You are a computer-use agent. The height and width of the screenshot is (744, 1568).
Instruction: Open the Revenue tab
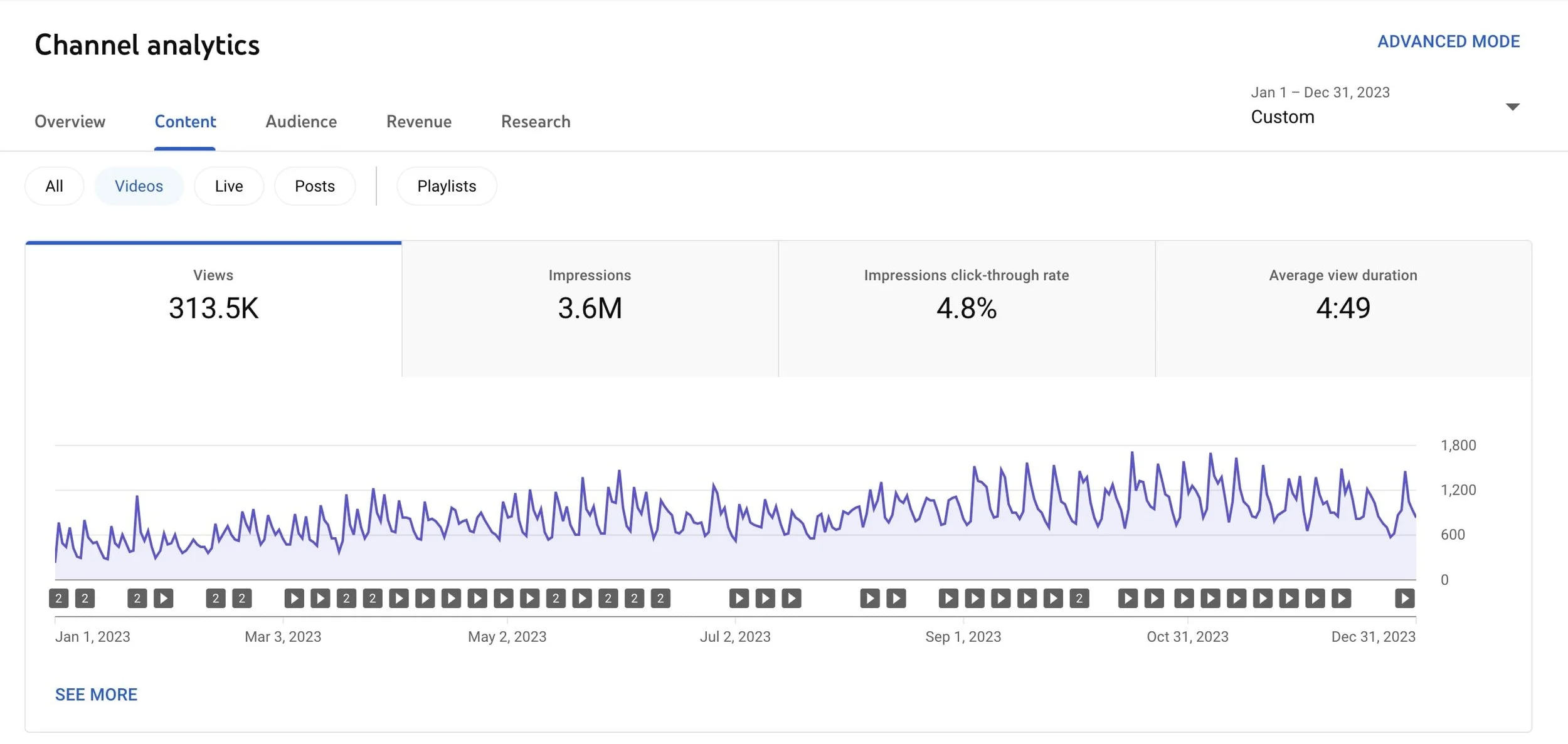[x=418, y=122]
